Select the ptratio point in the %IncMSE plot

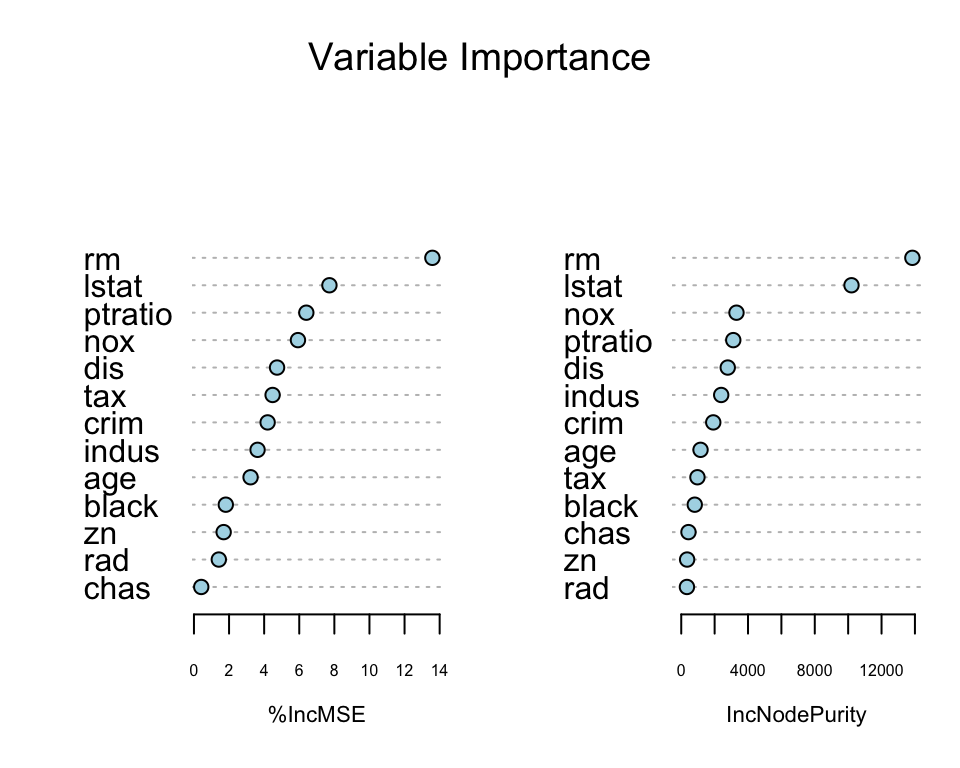pos(306,313)
